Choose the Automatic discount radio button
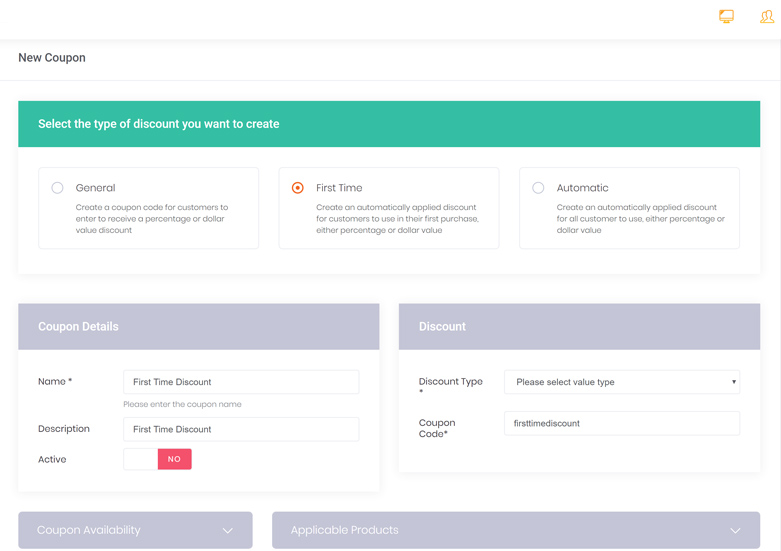Image resolution: width=781 pixels, height=551 pixels. (x=538, y=188)
